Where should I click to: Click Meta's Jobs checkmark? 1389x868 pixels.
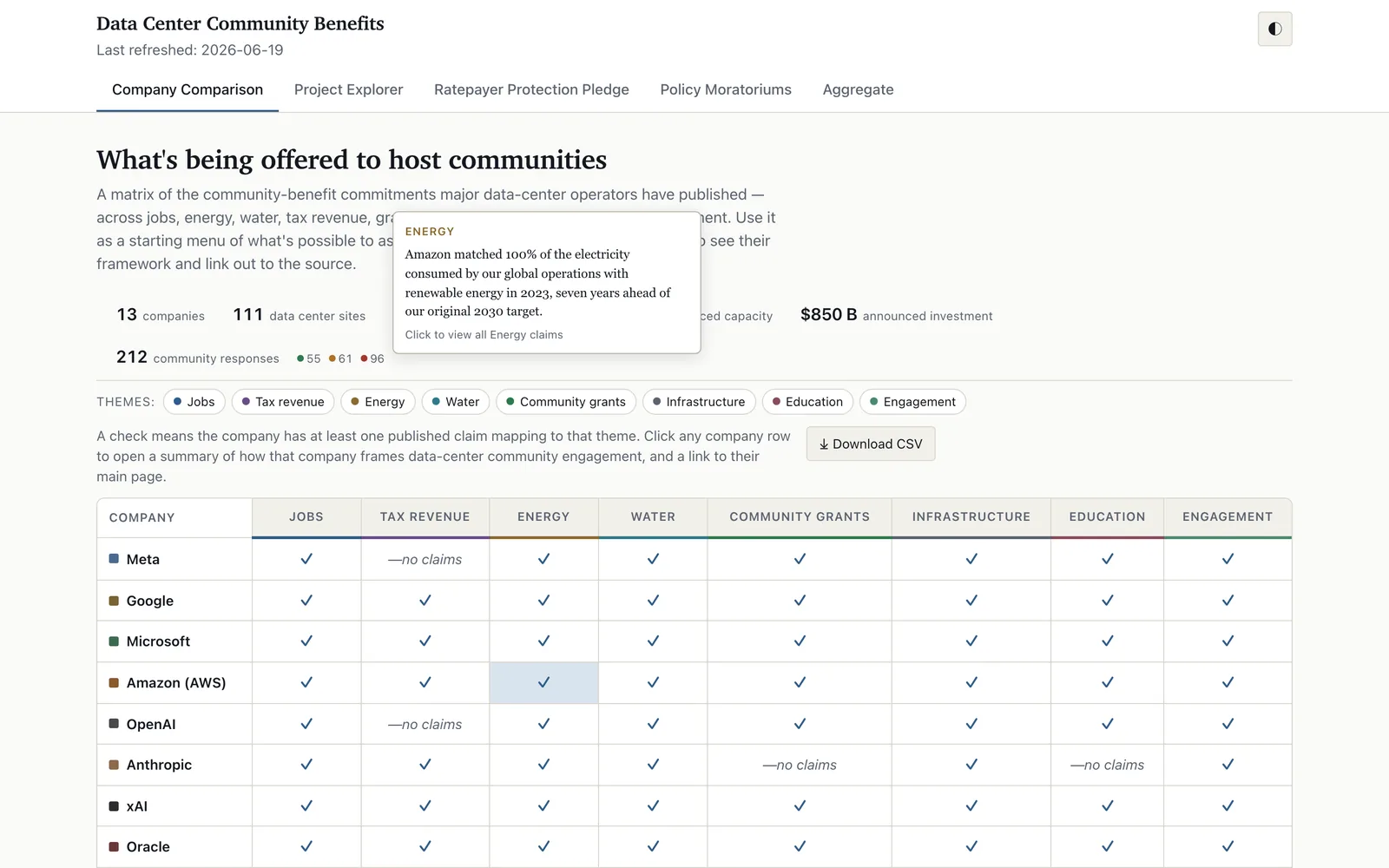(306, 559)
